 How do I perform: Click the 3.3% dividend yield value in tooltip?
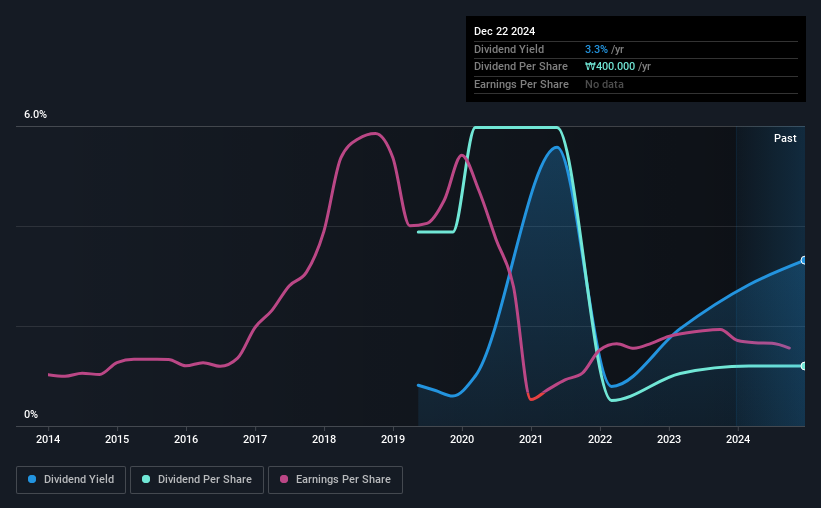pos(596,49)
